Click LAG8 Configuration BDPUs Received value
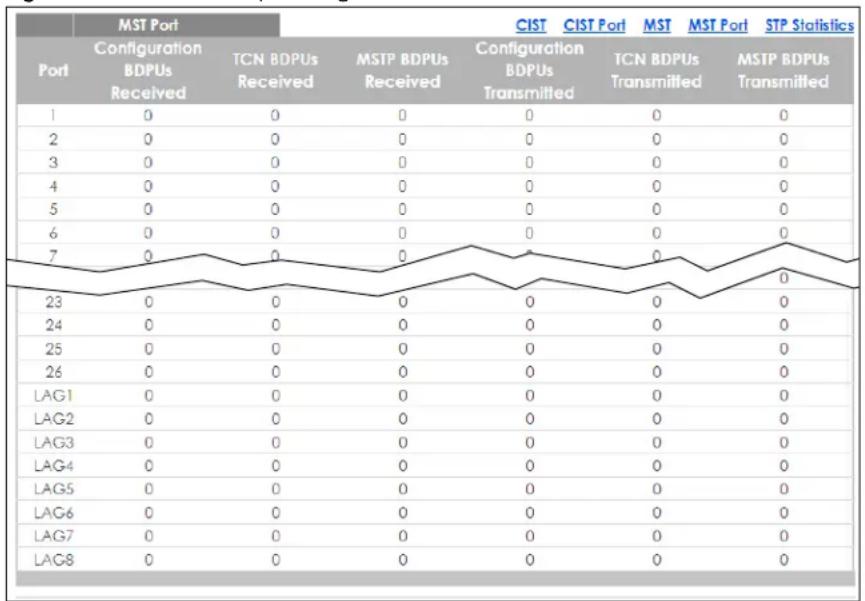Viewport: 865px width, 601px height. [x=148, y=560]
